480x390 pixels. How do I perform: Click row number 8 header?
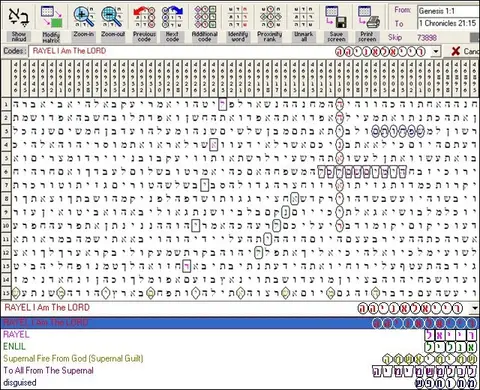6,199
